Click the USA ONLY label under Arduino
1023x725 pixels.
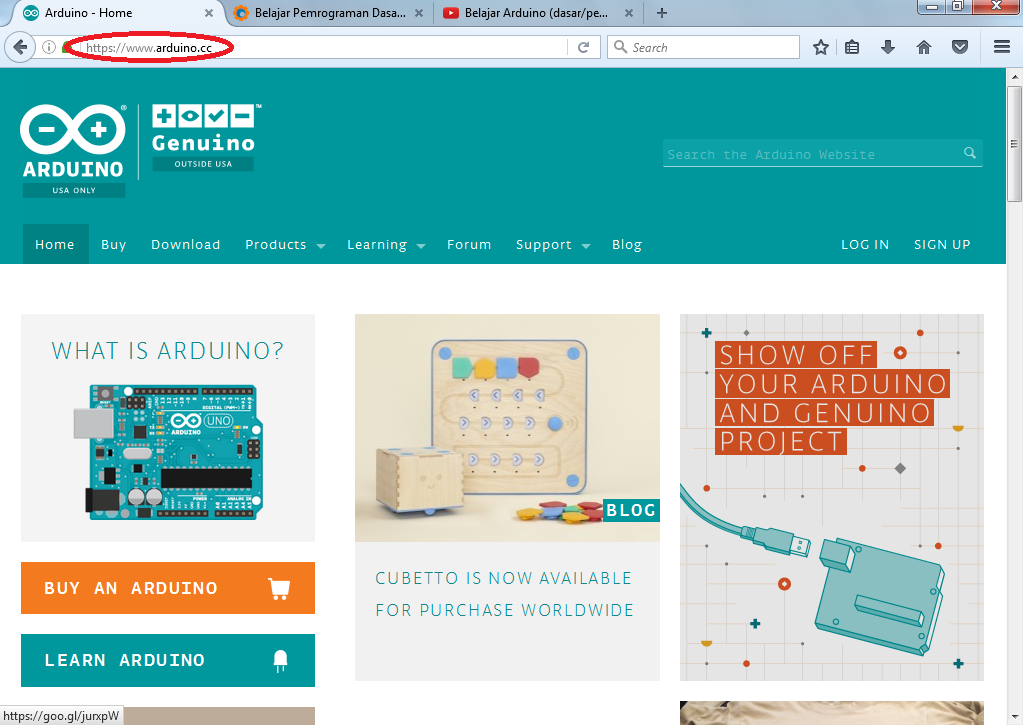pyautogui.click(x=74, y=190)
